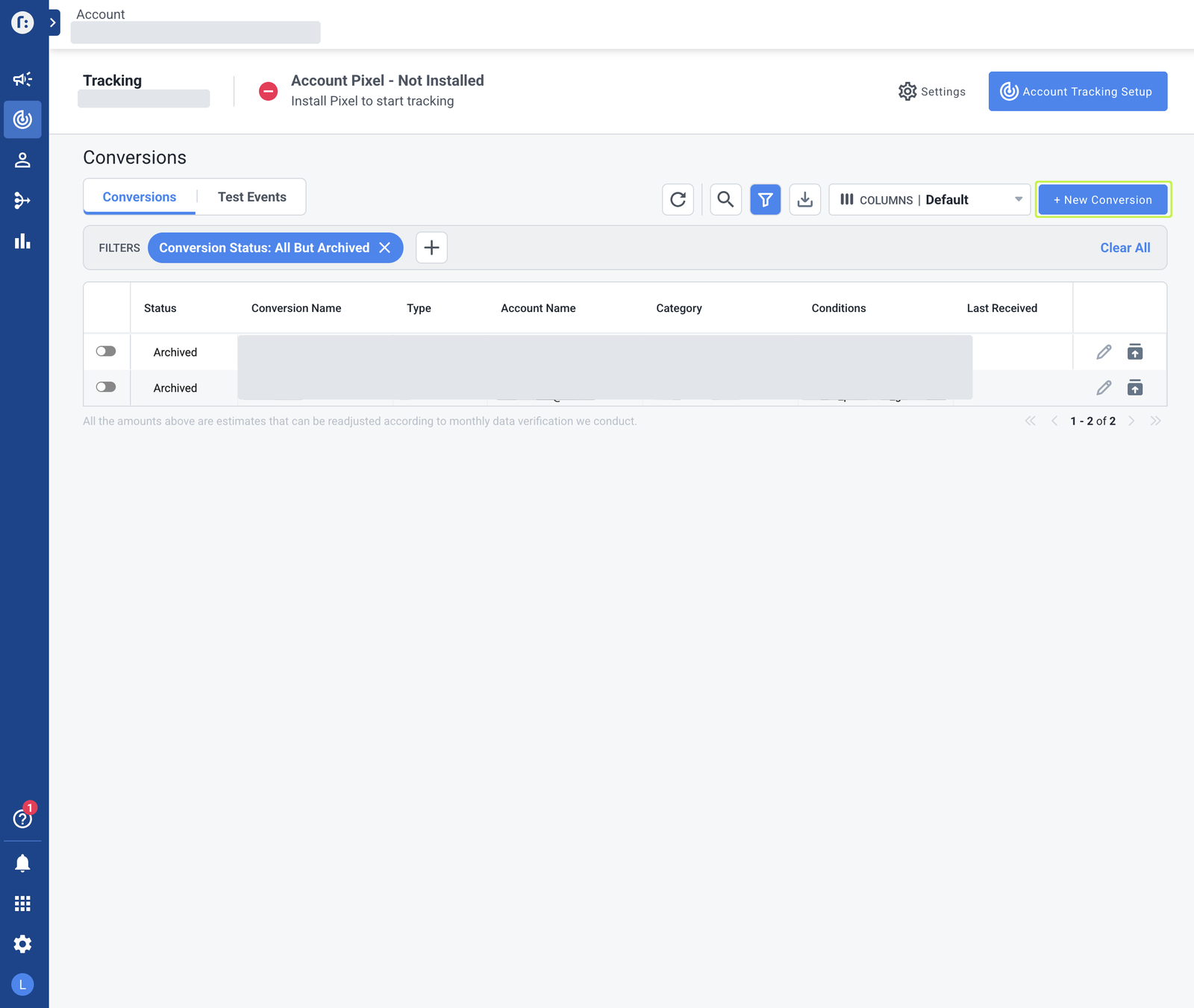The width and height of the screenshot is (1194, 1008).
Task: Open the Help question-mark icon
Action: [x=23, y=818]
